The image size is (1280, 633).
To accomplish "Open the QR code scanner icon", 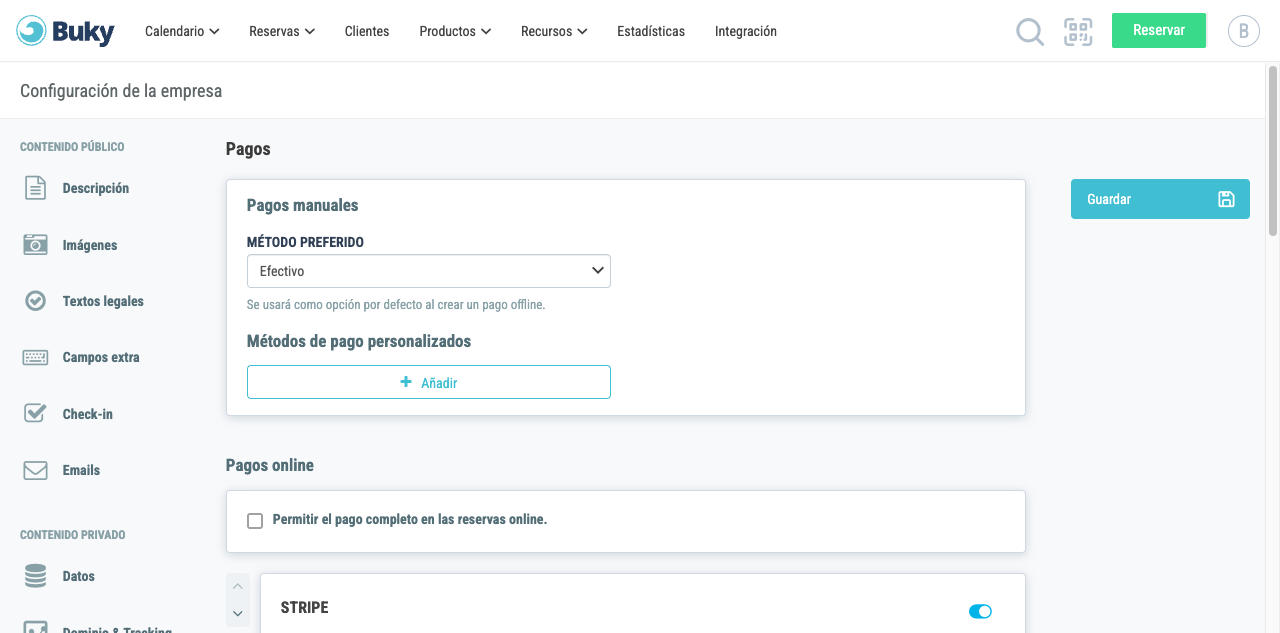I will [1078, 32].
